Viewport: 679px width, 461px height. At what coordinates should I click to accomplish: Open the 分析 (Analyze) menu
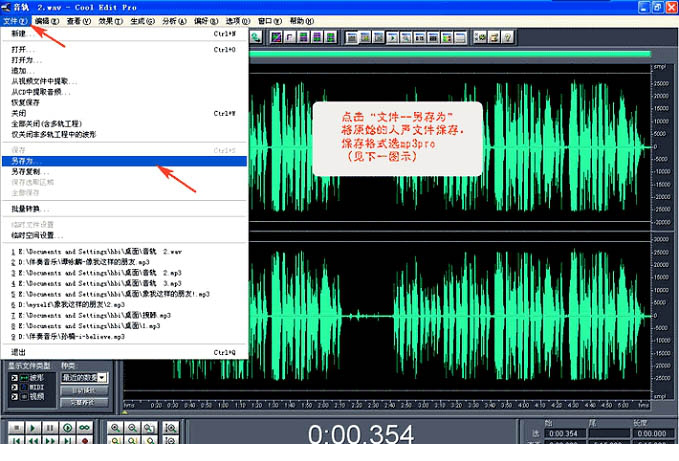coord(174,21)
